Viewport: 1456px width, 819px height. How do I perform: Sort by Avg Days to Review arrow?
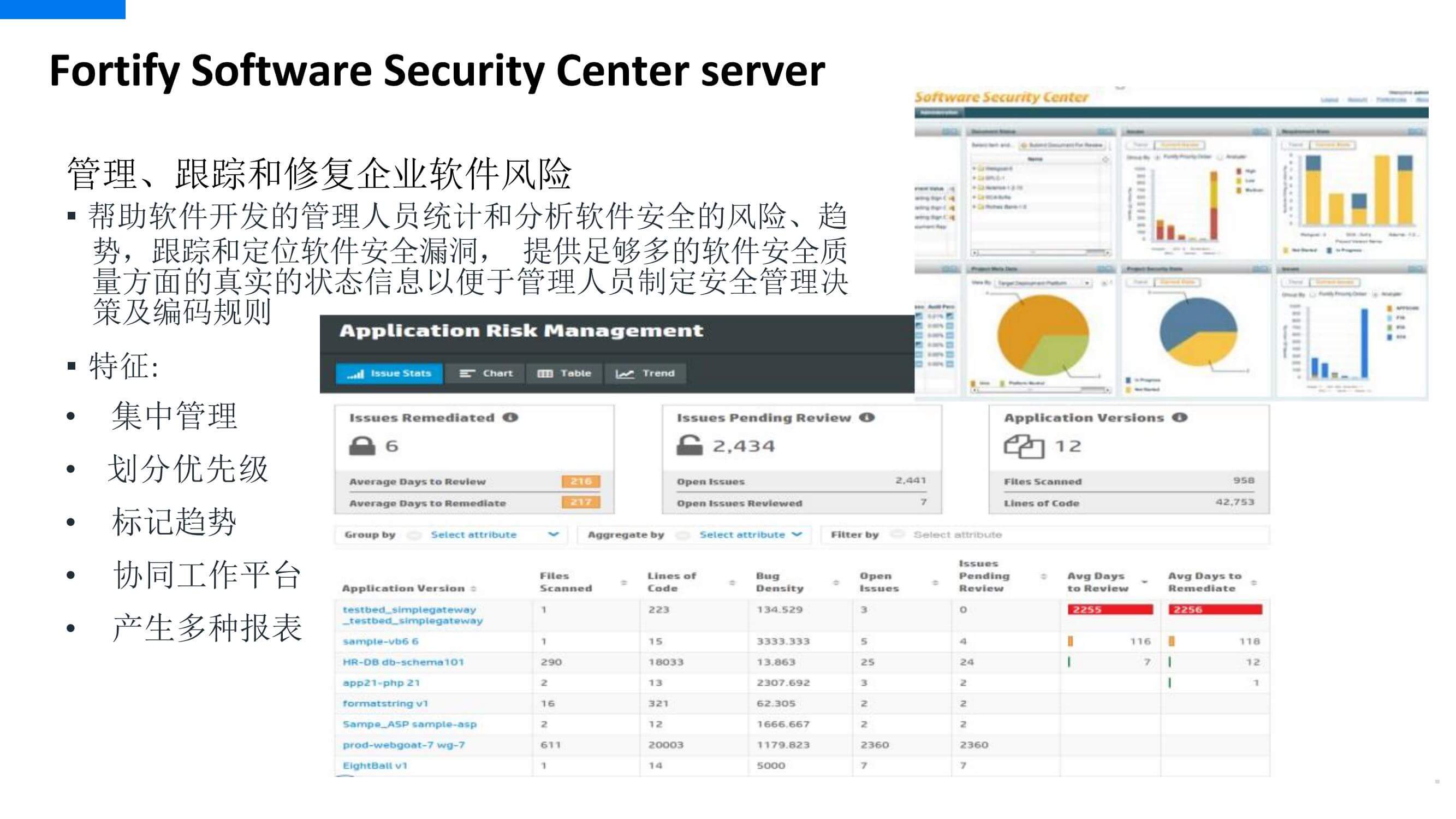[1145, 581]
